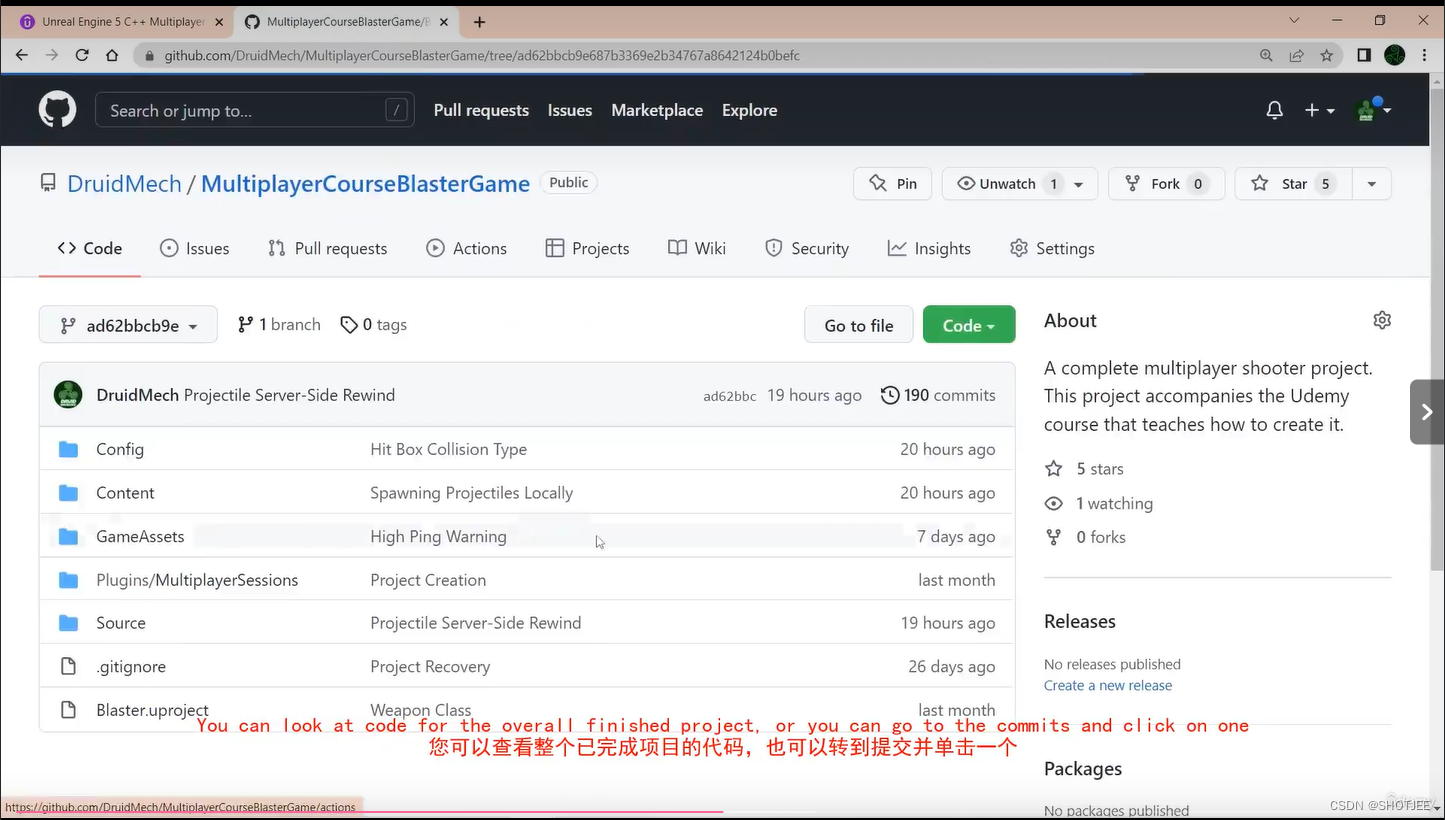Image resolution: width=1445 pixels, height=820 pixels.
Task: Open the tab search chevron
Action: tap(1294, 20)
